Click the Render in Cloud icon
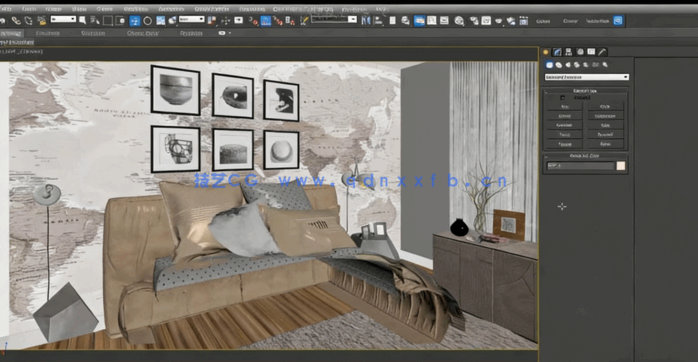Image resolution: width=698 pixels, height=362 pixels. 511,20
